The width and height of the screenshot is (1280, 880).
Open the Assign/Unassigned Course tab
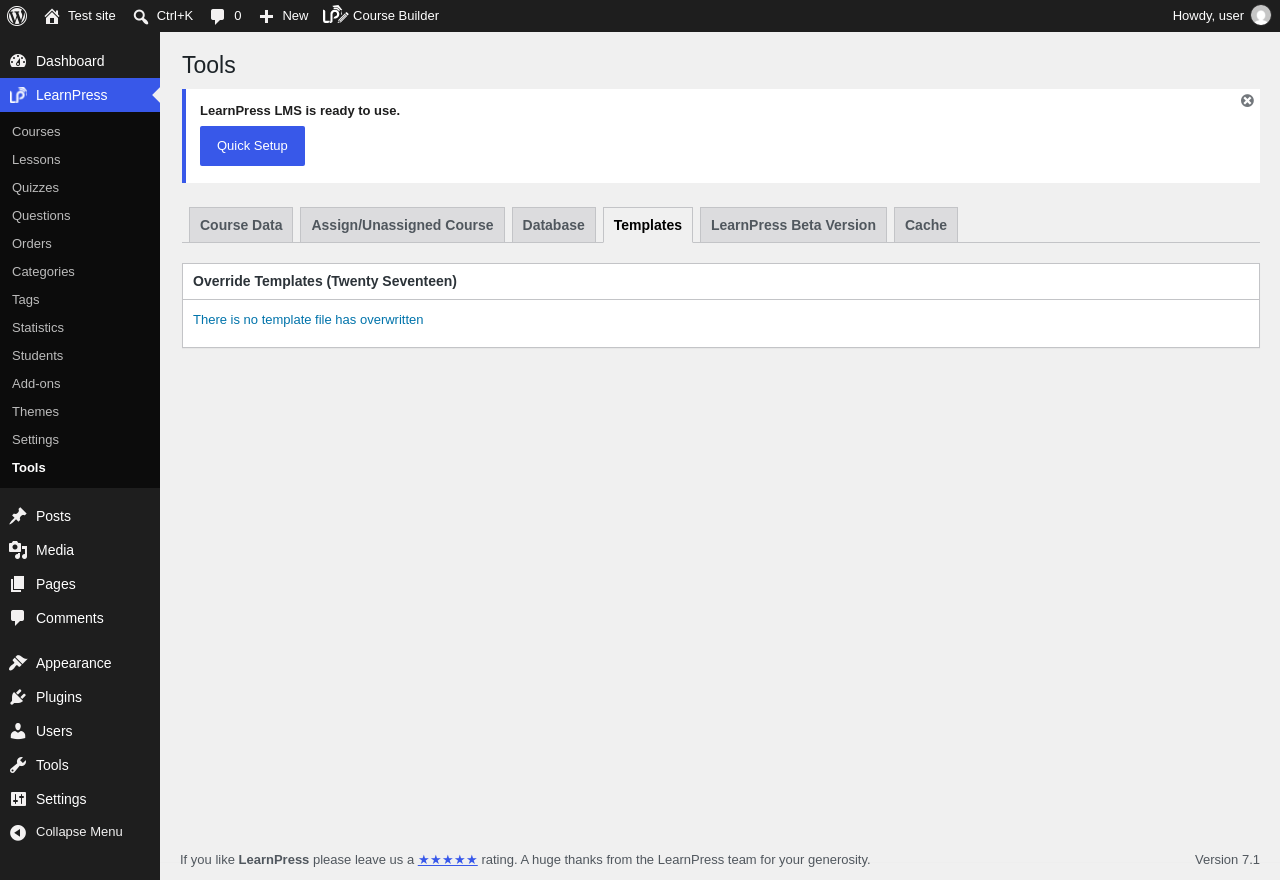click(x=402, y=225)
